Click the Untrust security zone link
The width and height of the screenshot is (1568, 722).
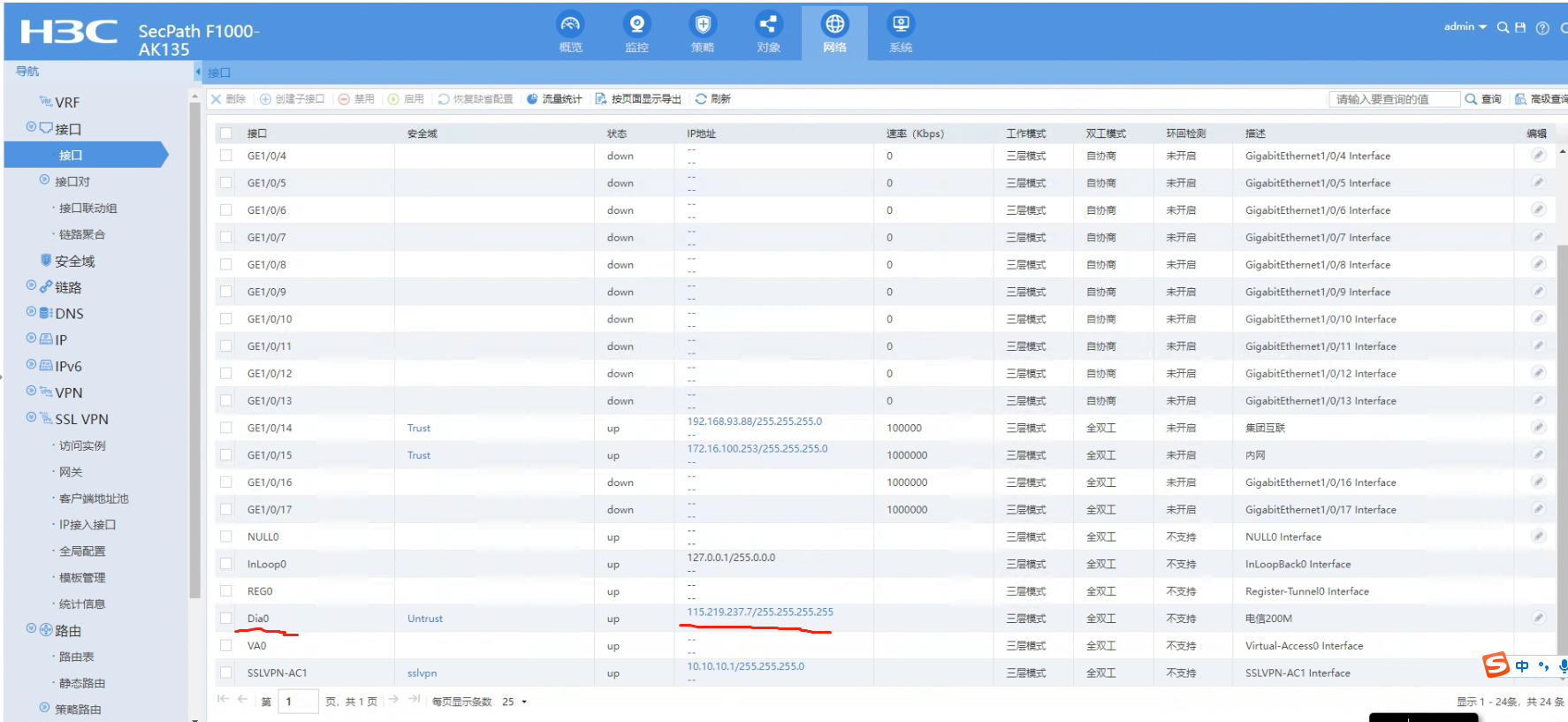pos(424,619)
